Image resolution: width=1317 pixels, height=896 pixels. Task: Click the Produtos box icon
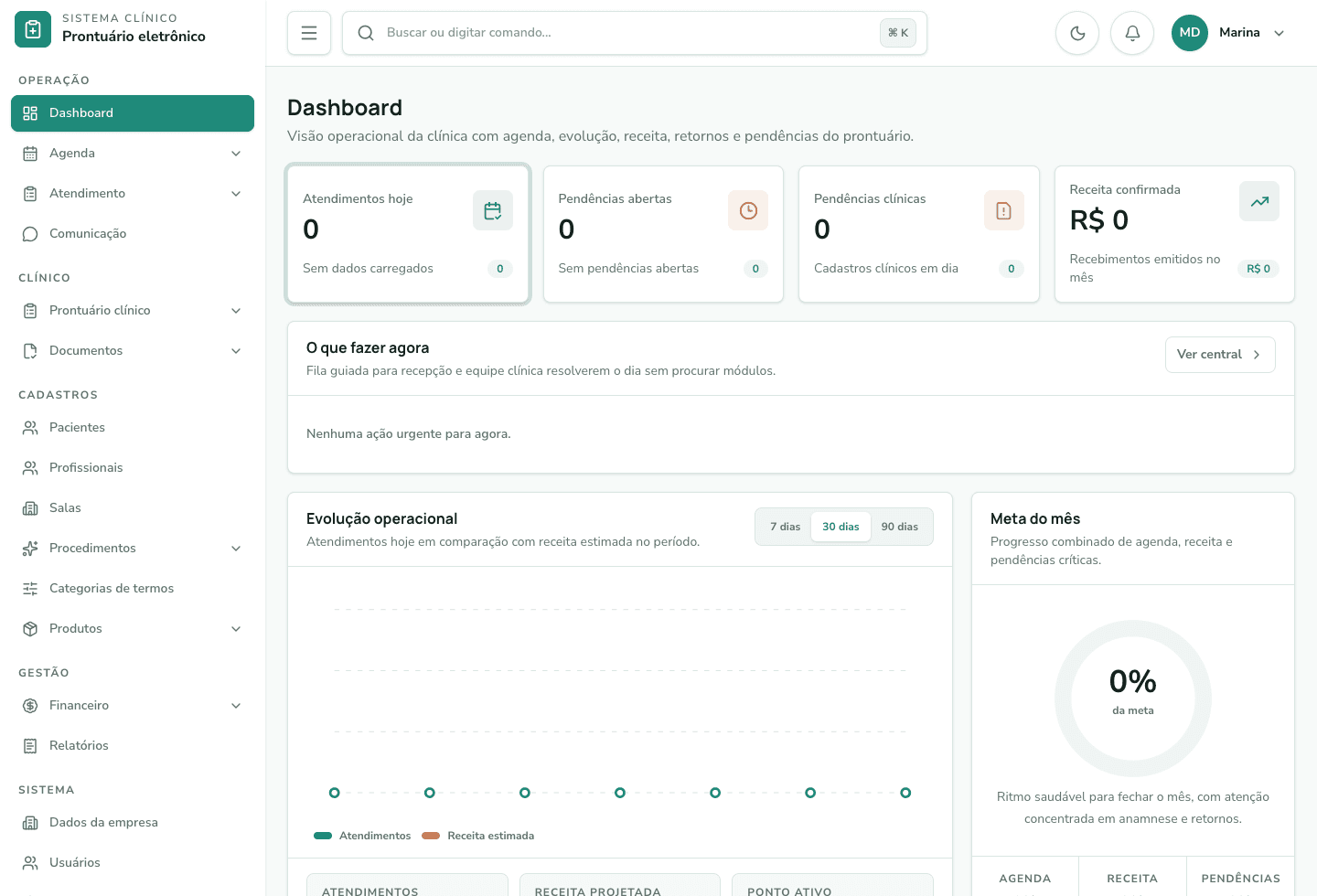pyautogui.click(x=30, y=629)
